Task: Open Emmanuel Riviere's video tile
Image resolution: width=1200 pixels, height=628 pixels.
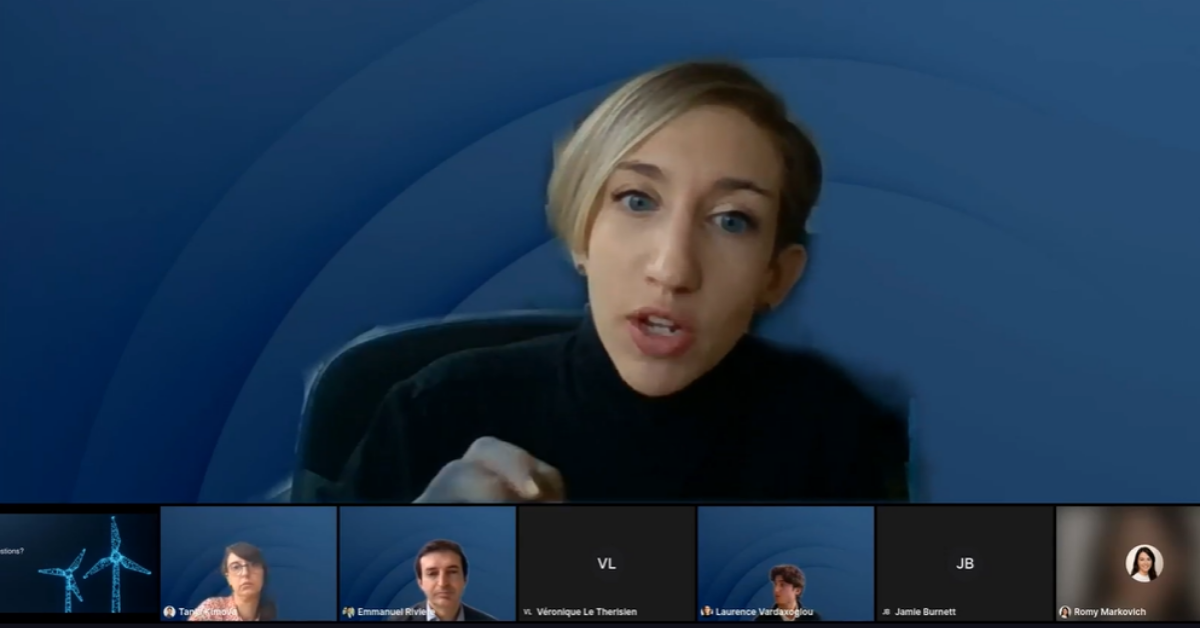Action: point(427,563)
